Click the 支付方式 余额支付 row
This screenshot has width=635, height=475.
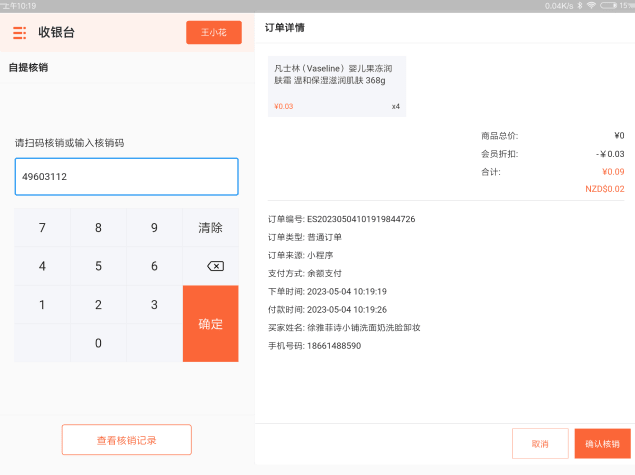[305, 273]
